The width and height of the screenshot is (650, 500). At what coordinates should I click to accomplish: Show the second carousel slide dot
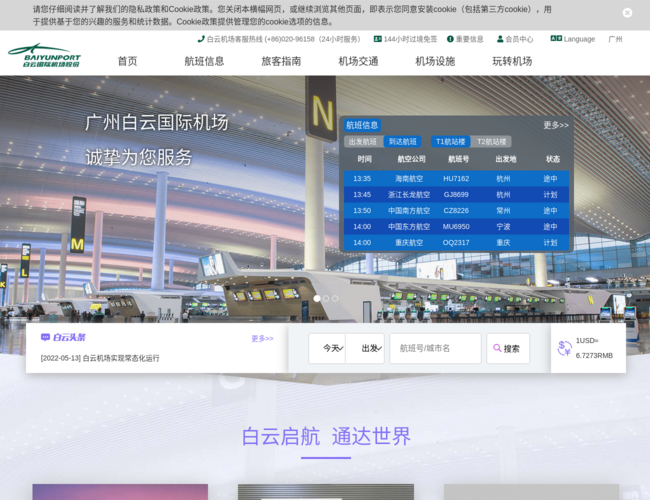(x=326, y=299)
